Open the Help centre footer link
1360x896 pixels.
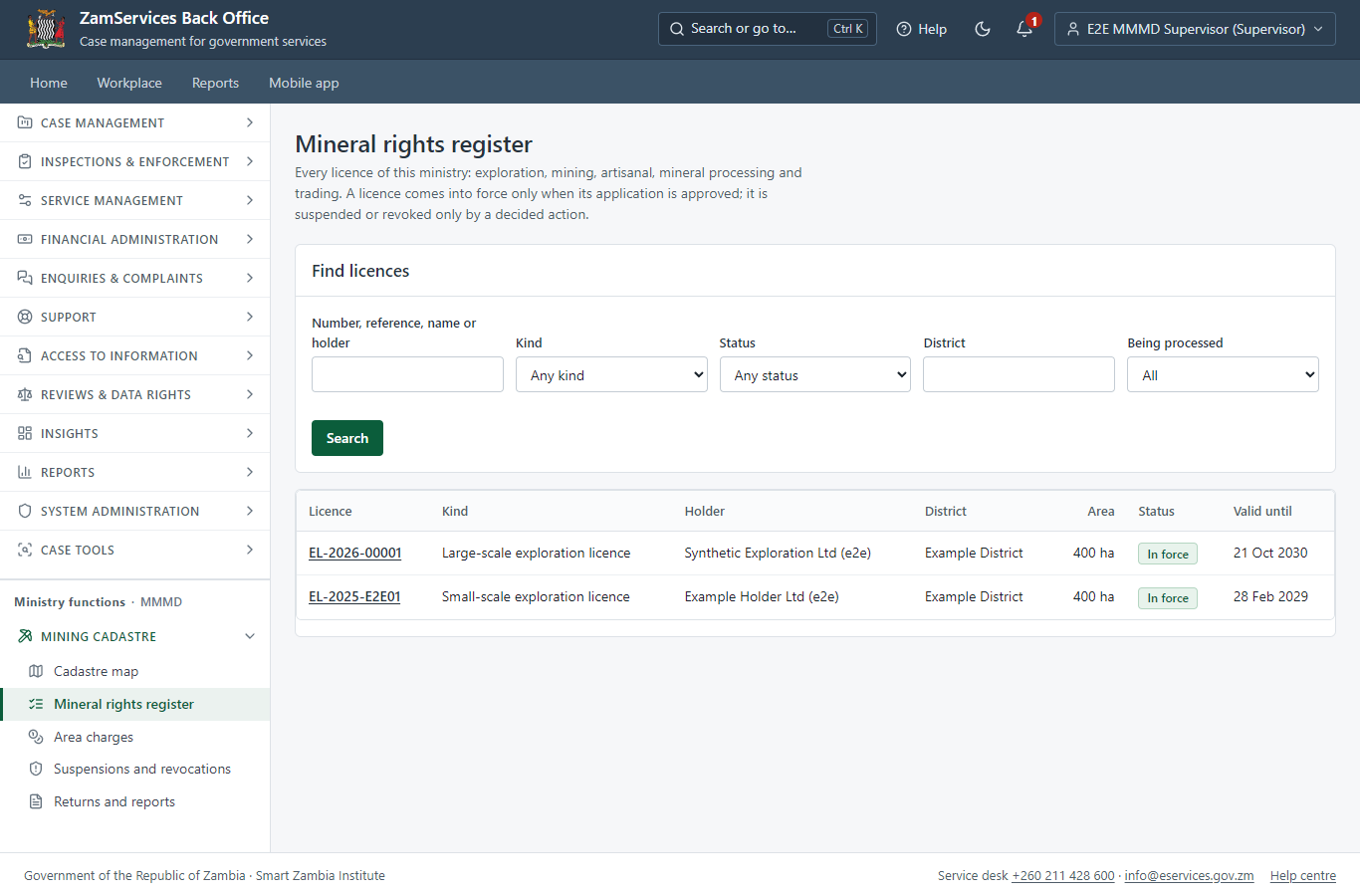1303,875
